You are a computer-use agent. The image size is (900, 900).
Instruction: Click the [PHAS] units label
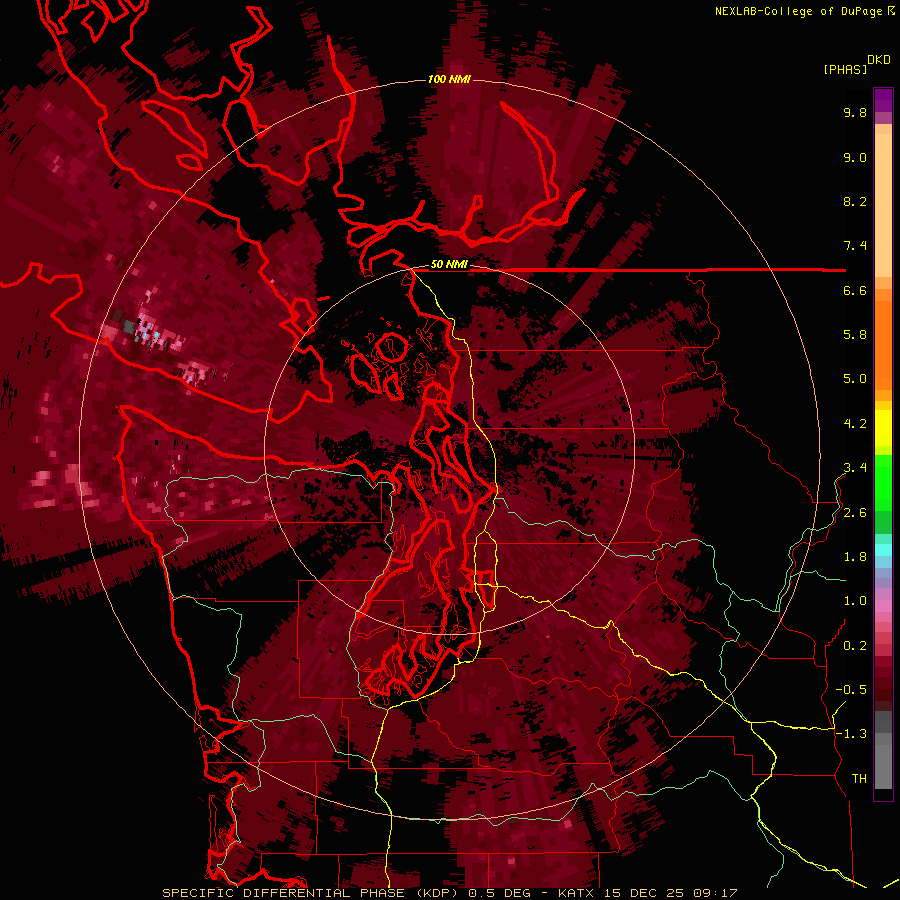click(x=845, y=69)
